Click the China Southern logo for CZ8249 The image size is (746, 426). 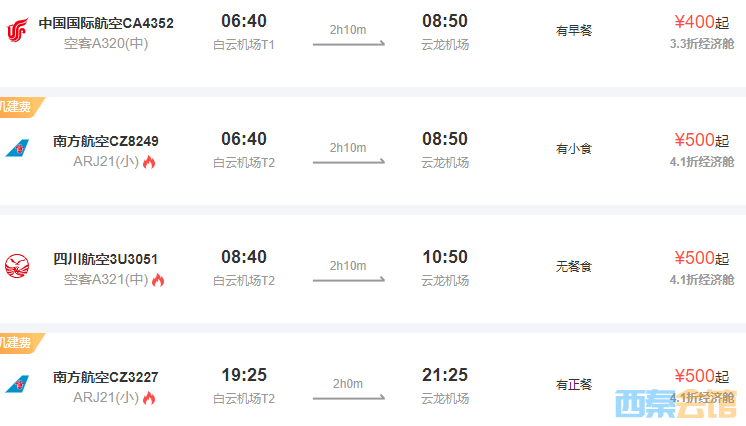[16, 149]
